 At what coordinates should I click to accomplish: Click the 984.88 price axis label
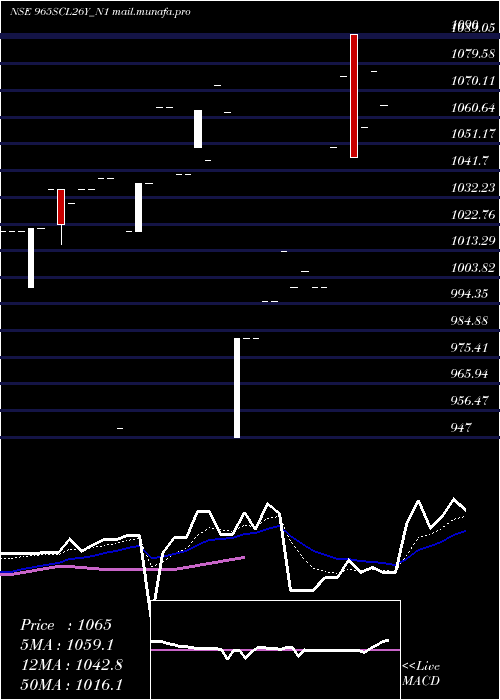(x=469, y=321)
